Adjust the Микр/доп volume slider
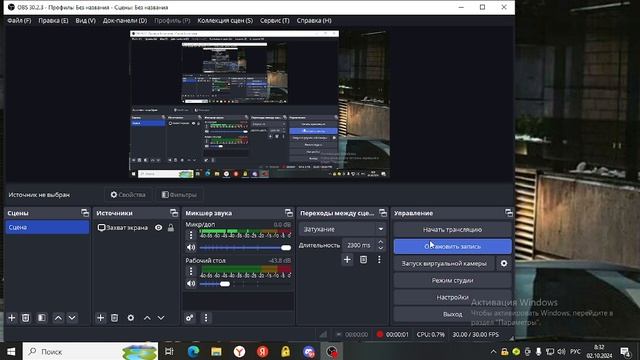The width and height of the screenshot is (640, 360). (245, 247)
